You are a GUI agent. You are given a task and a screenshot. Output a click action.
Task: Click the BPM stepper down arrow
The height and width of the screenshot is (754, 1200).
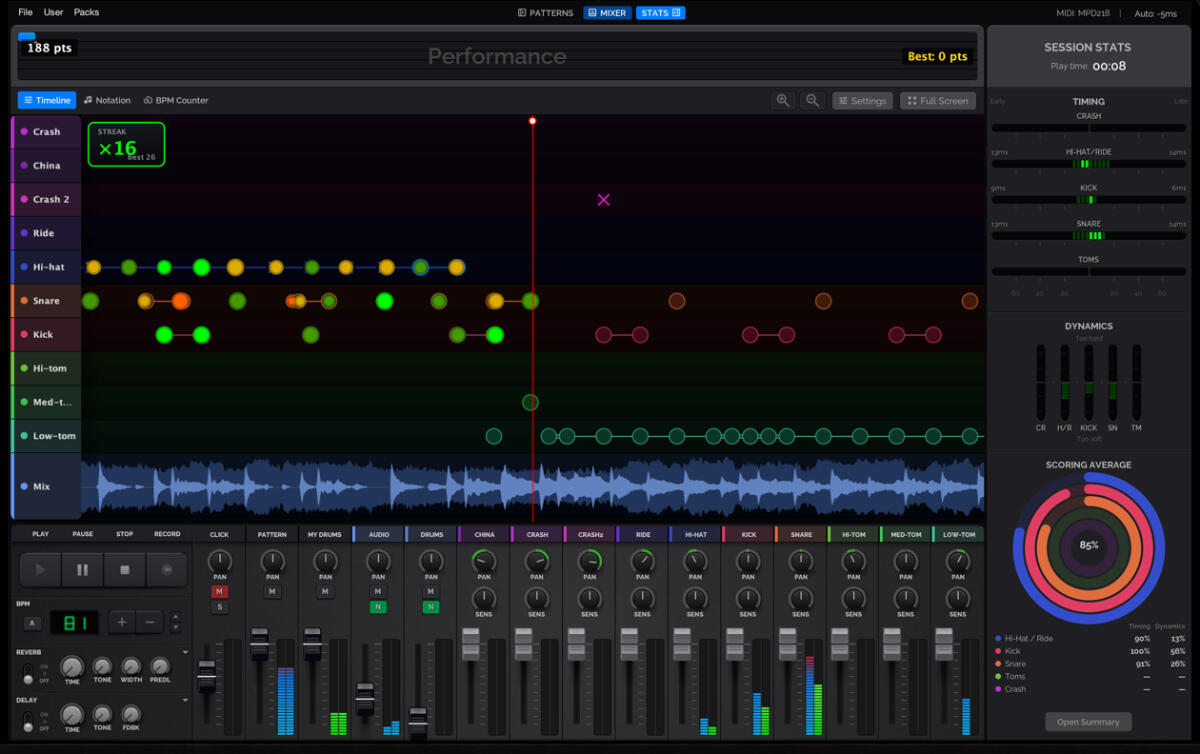pos(176,628)
